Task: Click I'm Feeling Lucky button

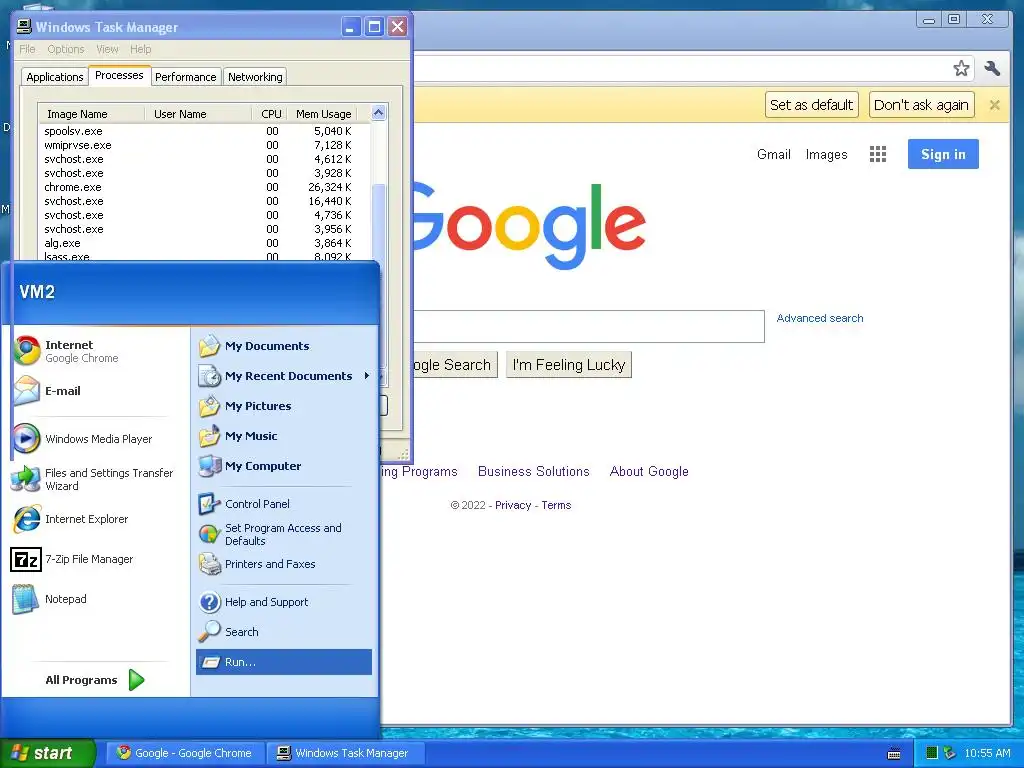Action: click(x=569, y=365)
